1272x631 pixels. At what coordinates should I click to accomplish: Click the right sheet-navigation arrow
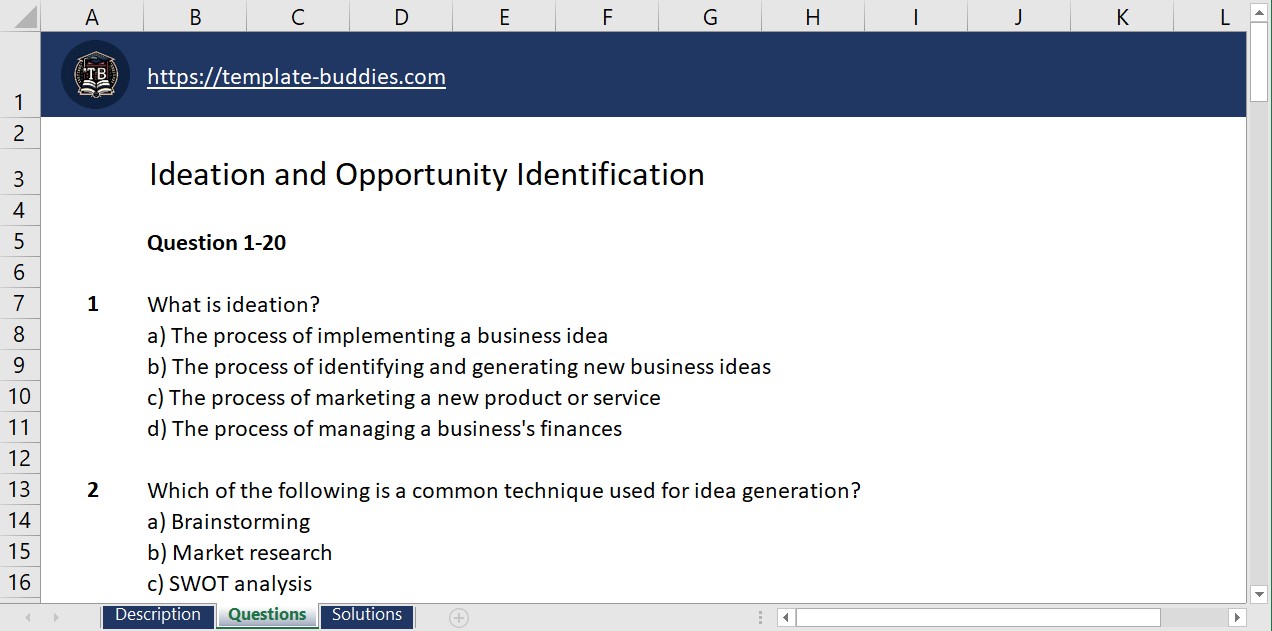pos(54,617)
